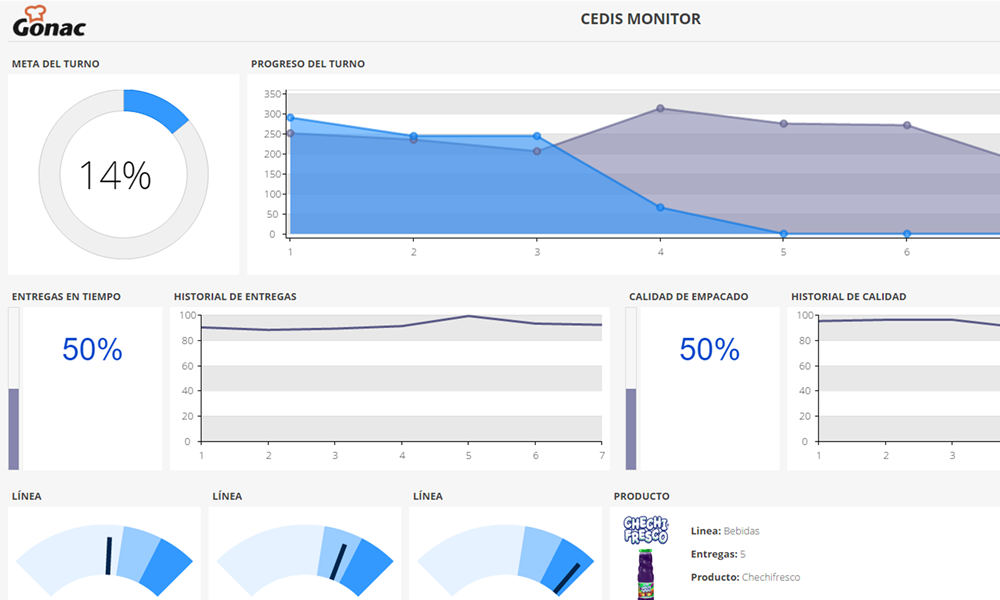Click the blue data point at hour 5
This screenshot has width=1000, height=600.
coord(783,234)
